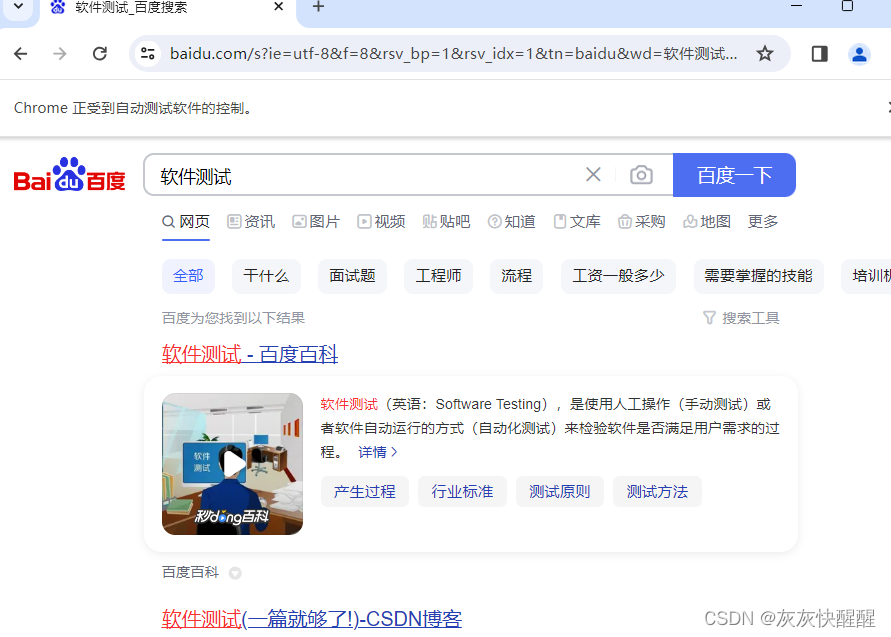The height and width of the screenshot is (637, 891).
Task: Open the 软件测试(一篇就够了!)-CSDN博客 link
Action: point(311,619)
